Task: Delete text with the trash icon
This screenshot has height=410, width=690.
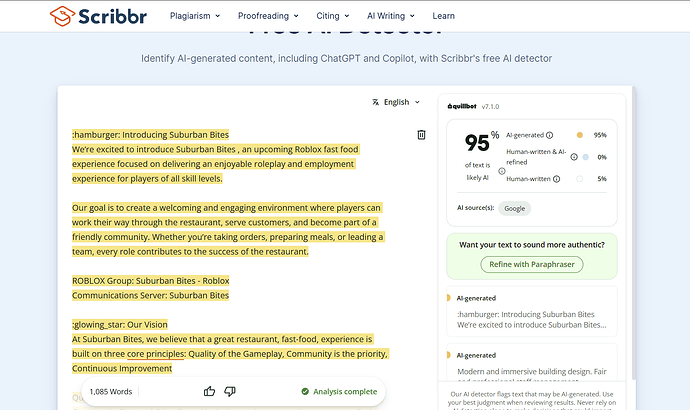Action: [421, 135]
